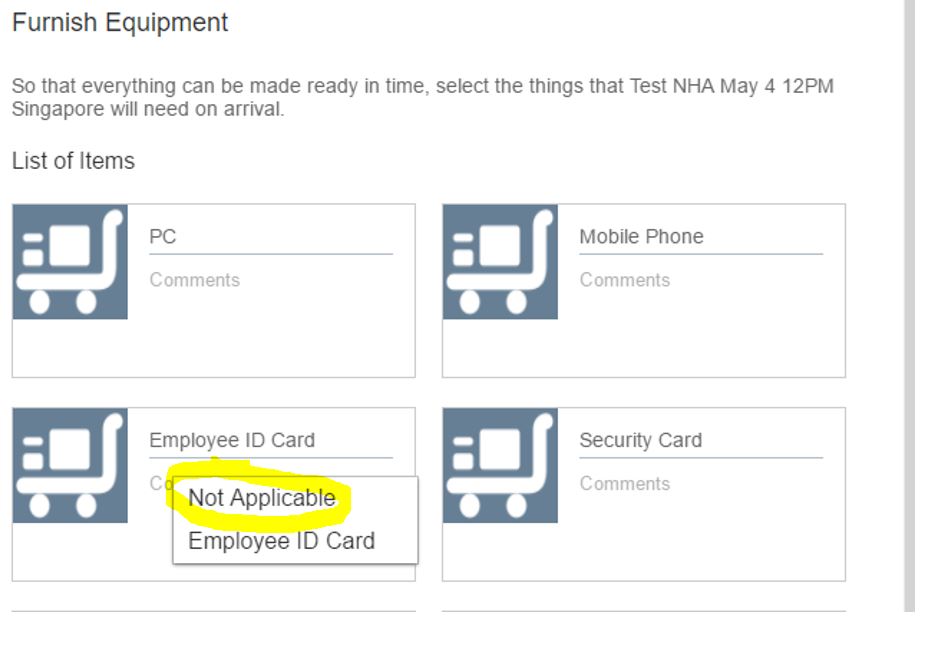Open the Security Card item dropdown
Screen dimensions: 933x647
coord(701,440)
